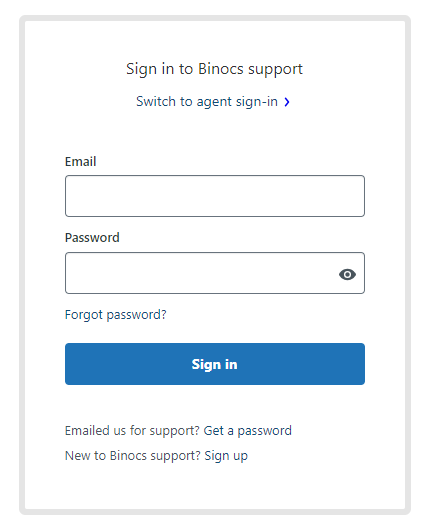Click empty space between Sign in and Emailed text
The image size is (422, 529).
click(215, 404)
